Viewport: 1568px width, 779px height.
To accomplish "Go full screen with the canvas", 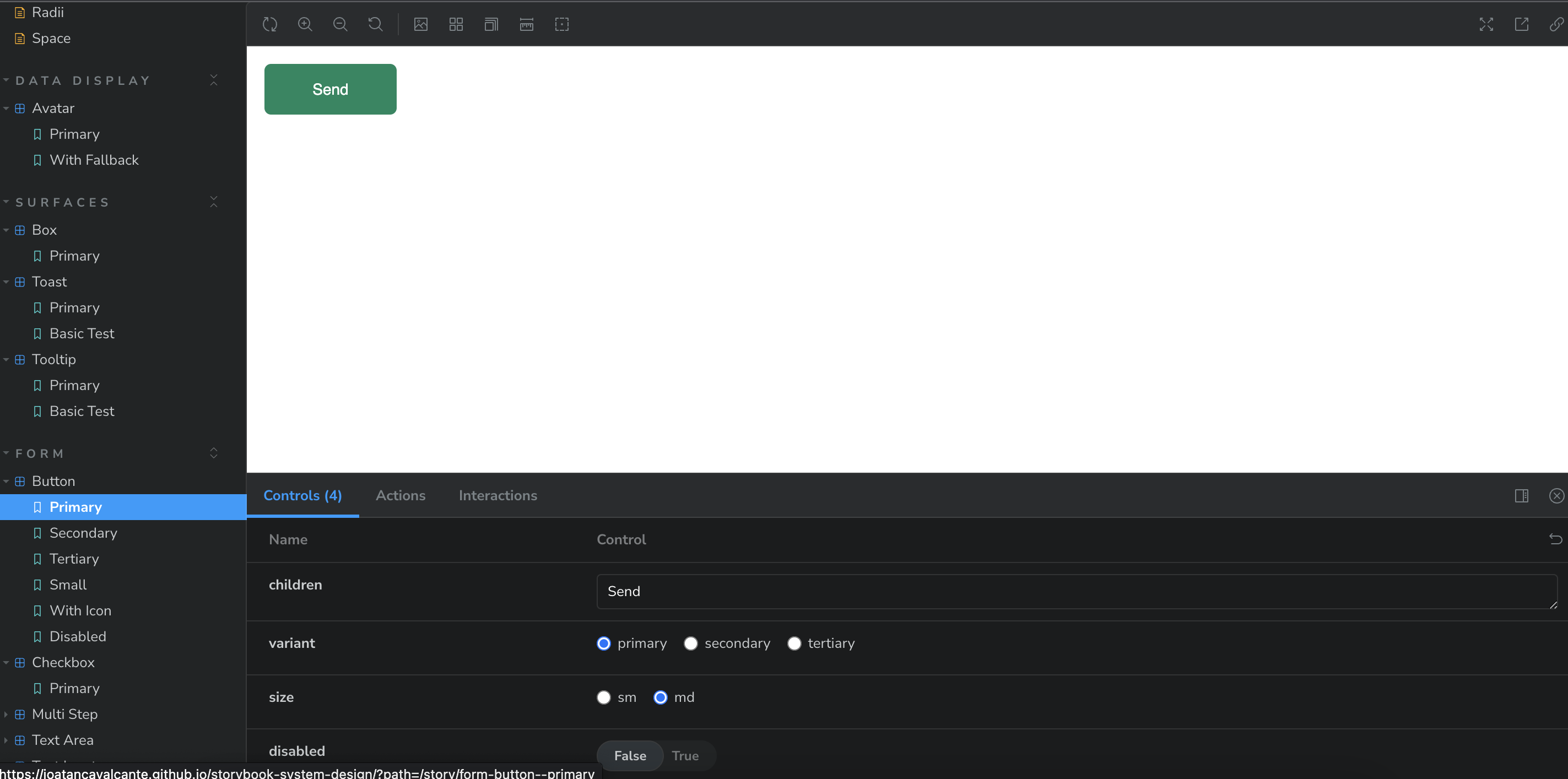I will (x=1486, y=24).
